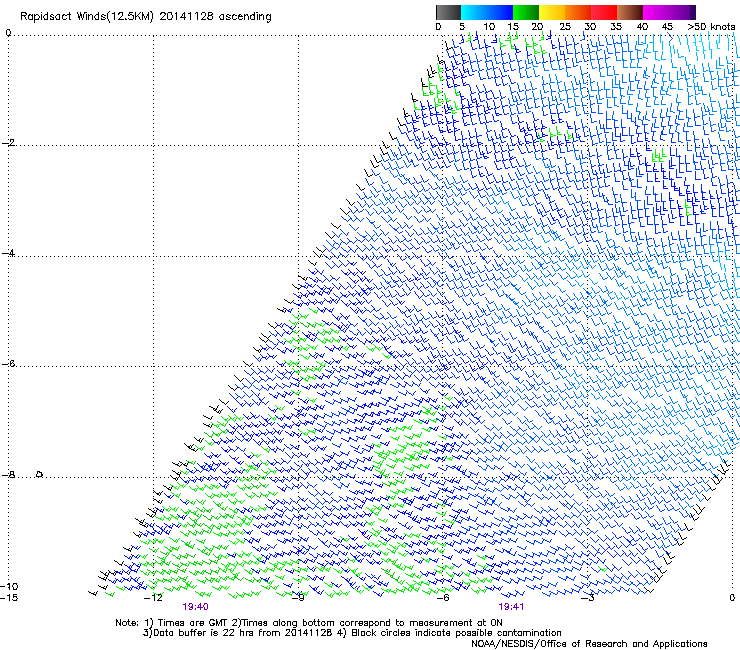This screenshot has height=650, width=740.
Task: Click the '-4' latitude axis label
Action: click(x=8, y=253)
